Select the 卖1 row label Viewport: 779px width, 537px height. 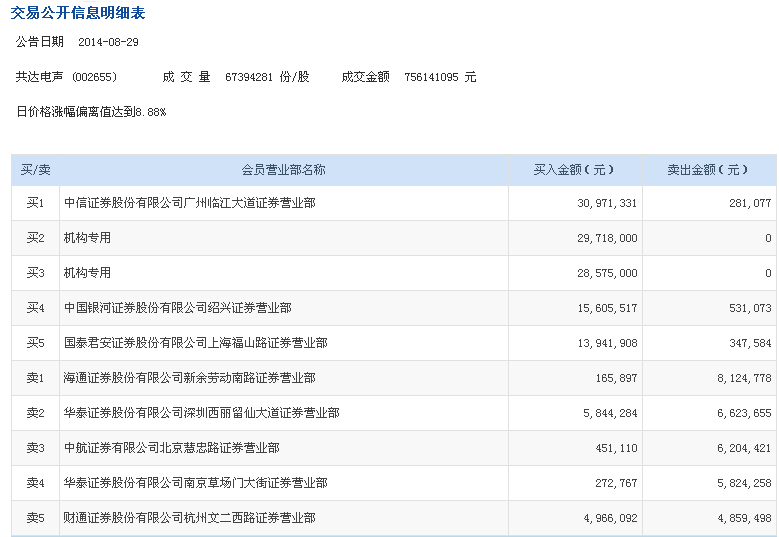[x=35, y=378]
